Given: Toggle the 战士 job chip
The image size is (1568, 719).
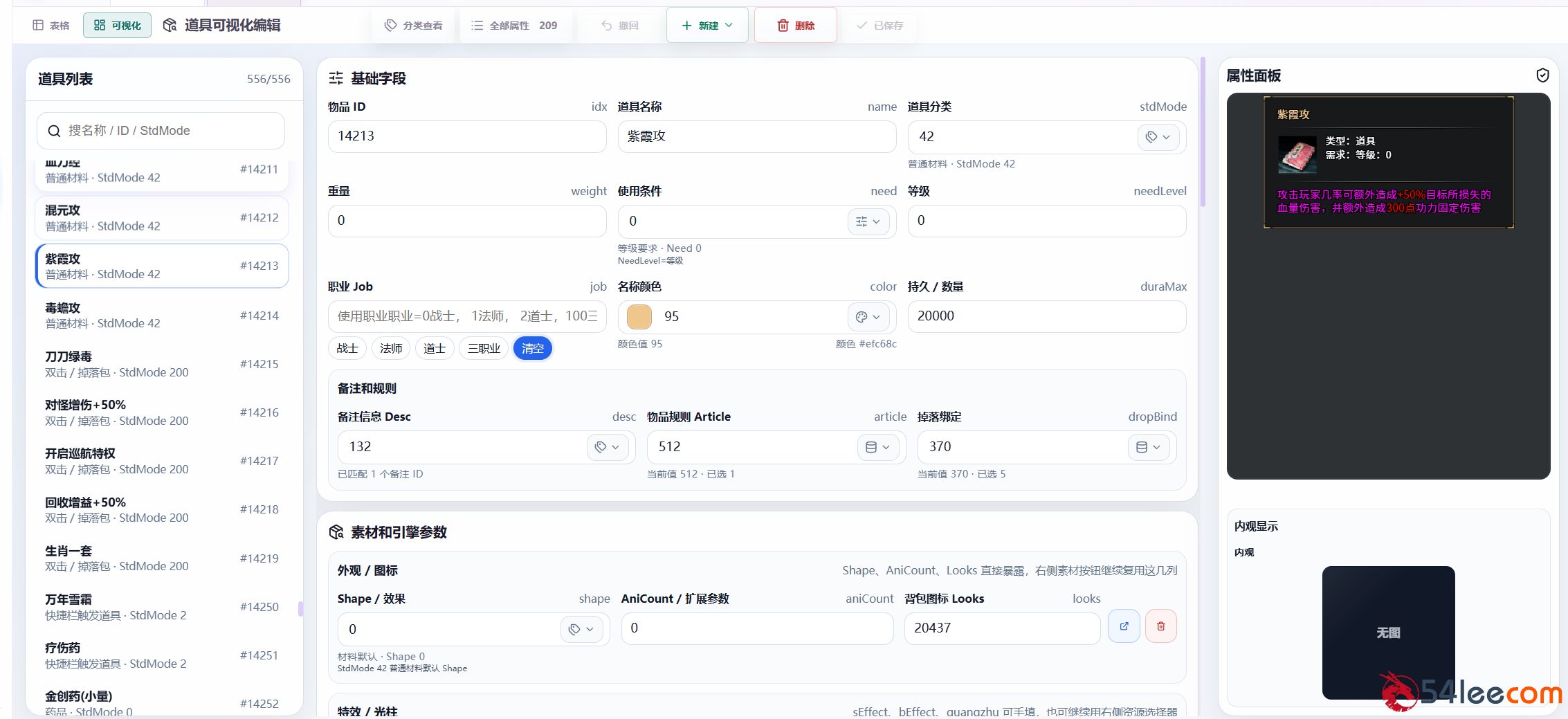Looking at the screenshot, I should [x=347, y=348].
